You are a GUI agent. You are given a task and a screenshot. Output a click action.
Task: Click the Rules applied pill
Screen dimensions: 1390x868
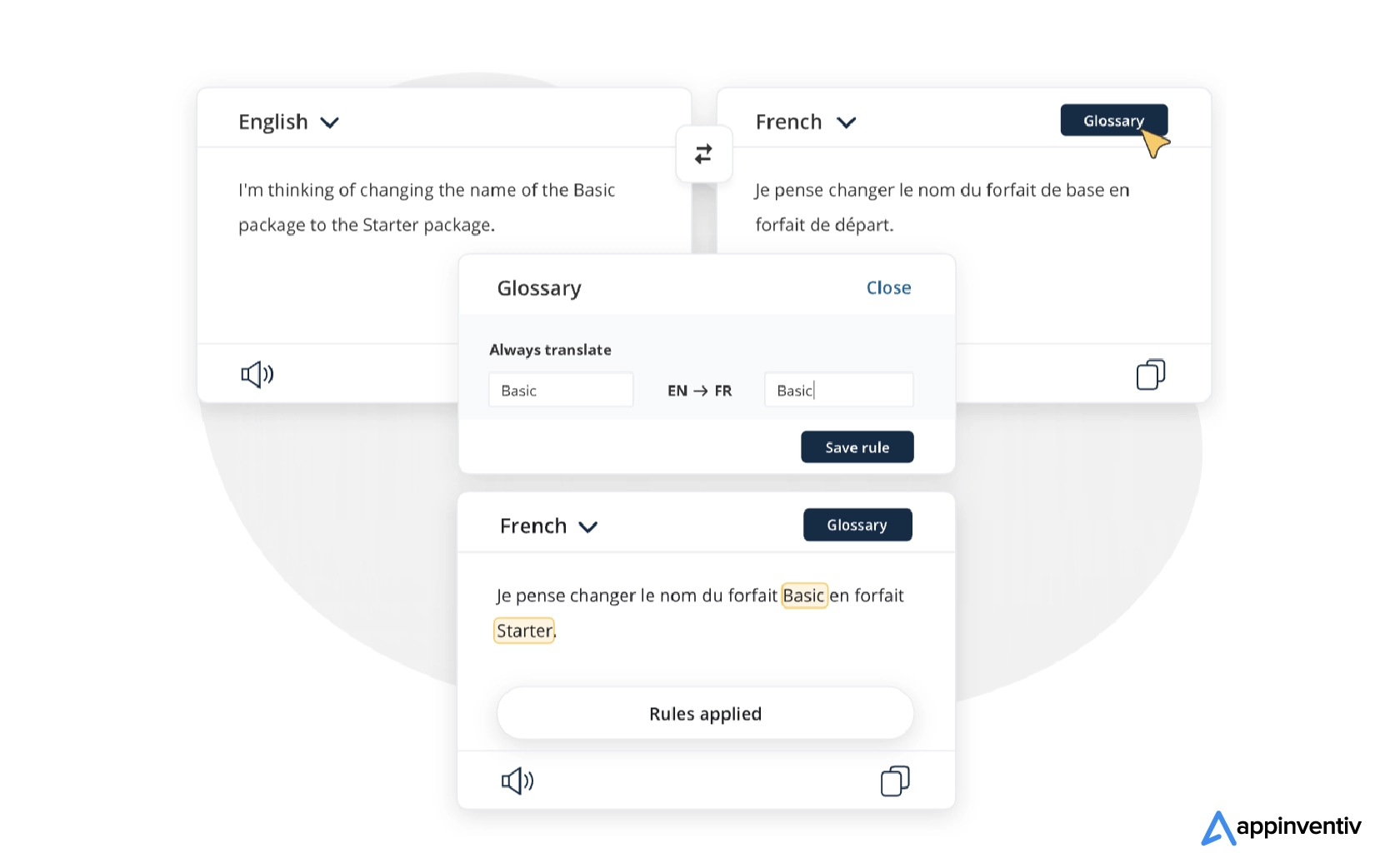(705, 714)
